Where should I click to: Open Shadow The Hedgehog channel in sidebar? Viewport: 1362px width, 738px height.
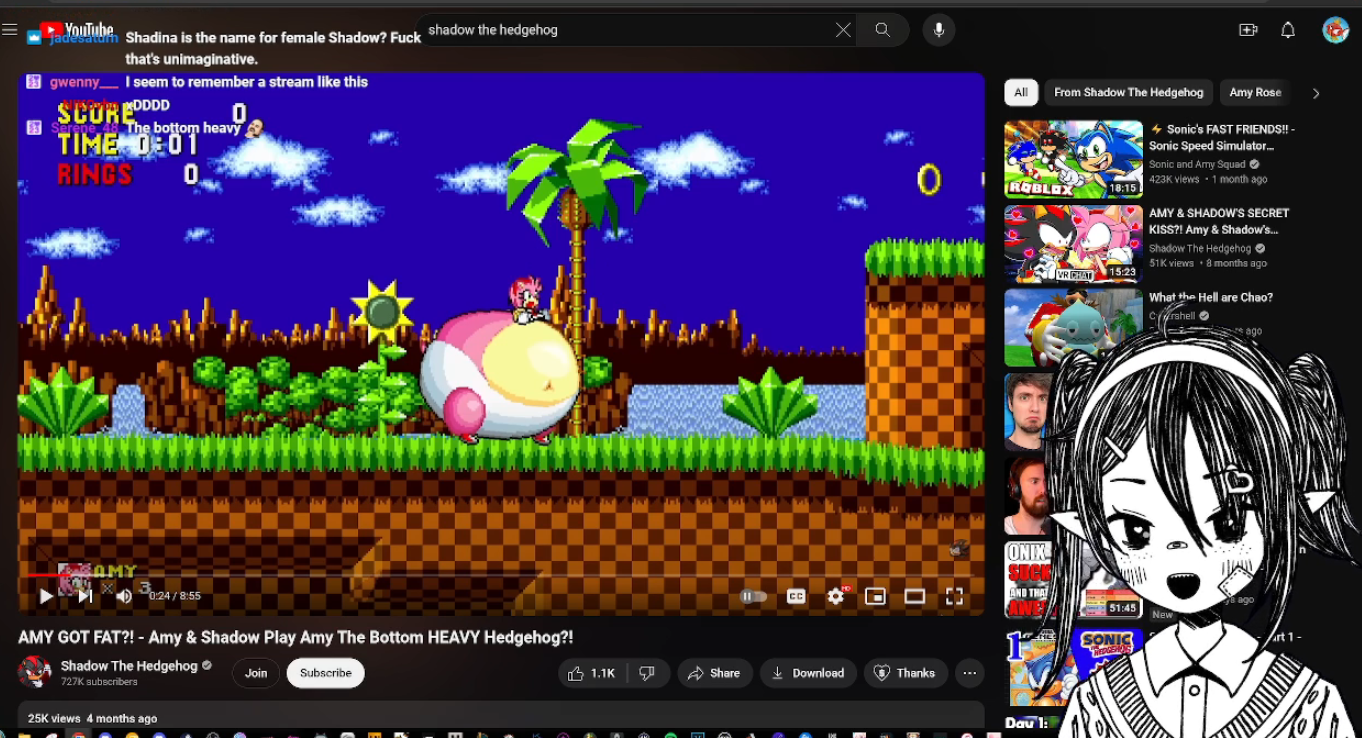[x=1200, y=249]
